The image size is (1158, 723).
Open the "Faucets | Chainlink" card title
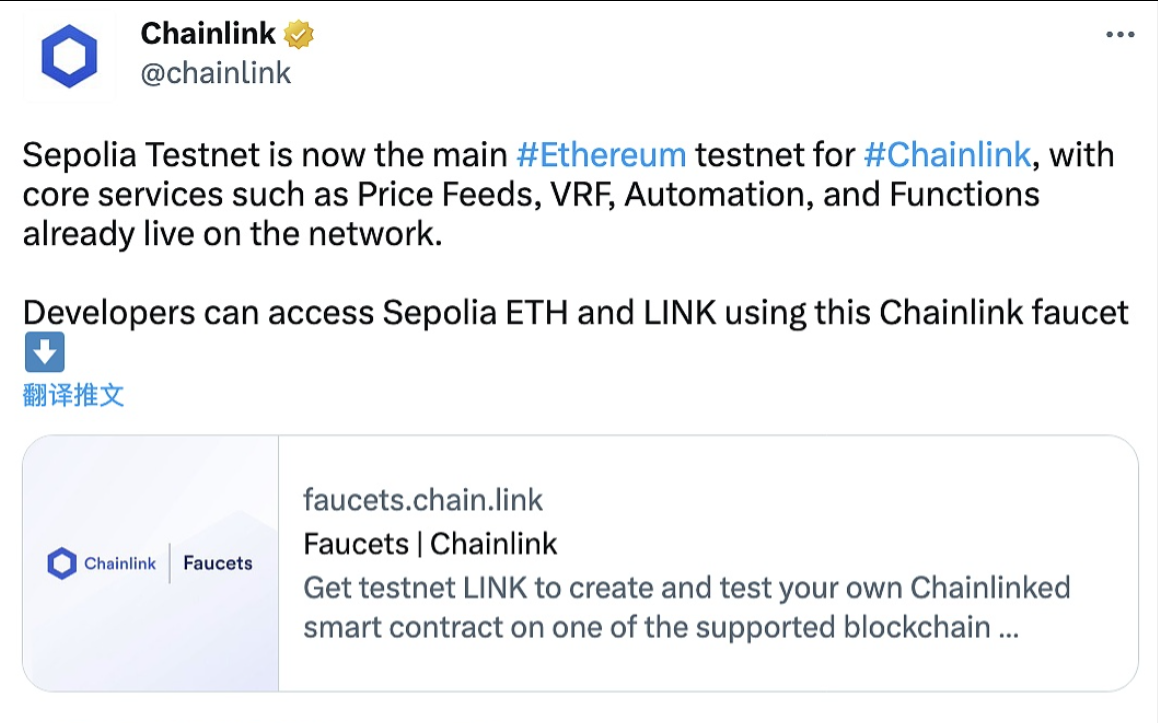(x=430, y=544)
